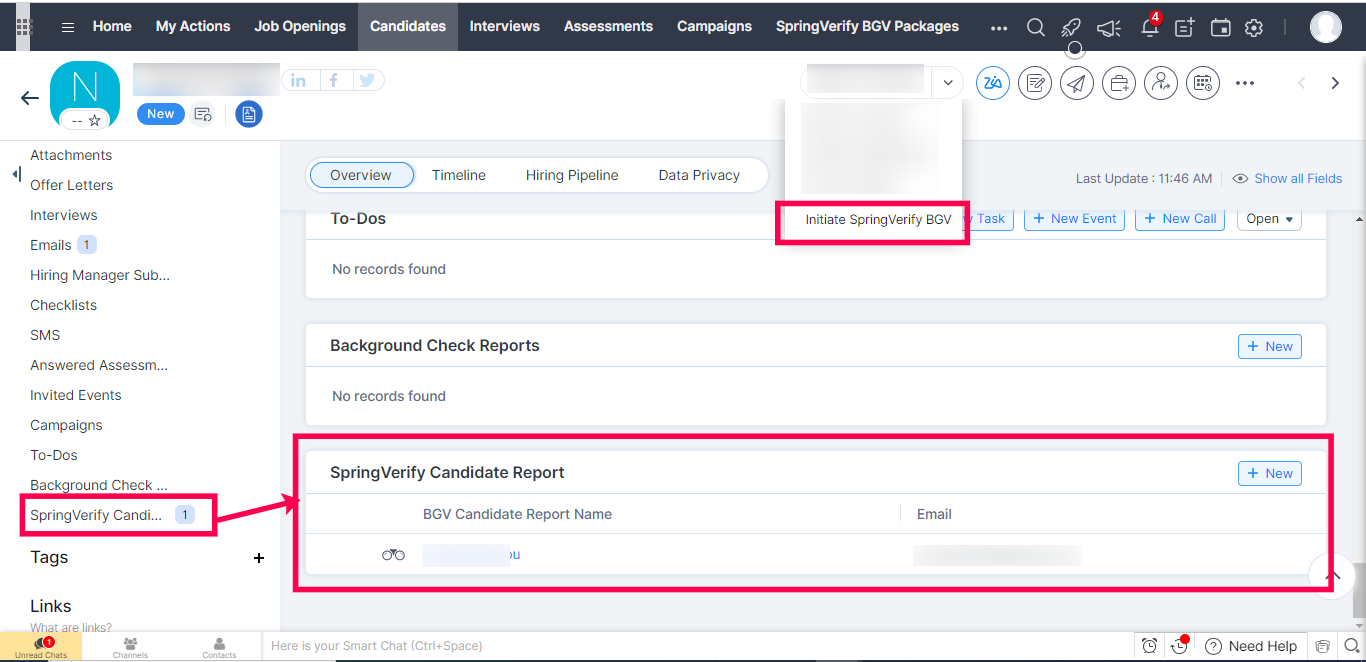
Task: Open the Job Openings module
Action: pos(300,26)
